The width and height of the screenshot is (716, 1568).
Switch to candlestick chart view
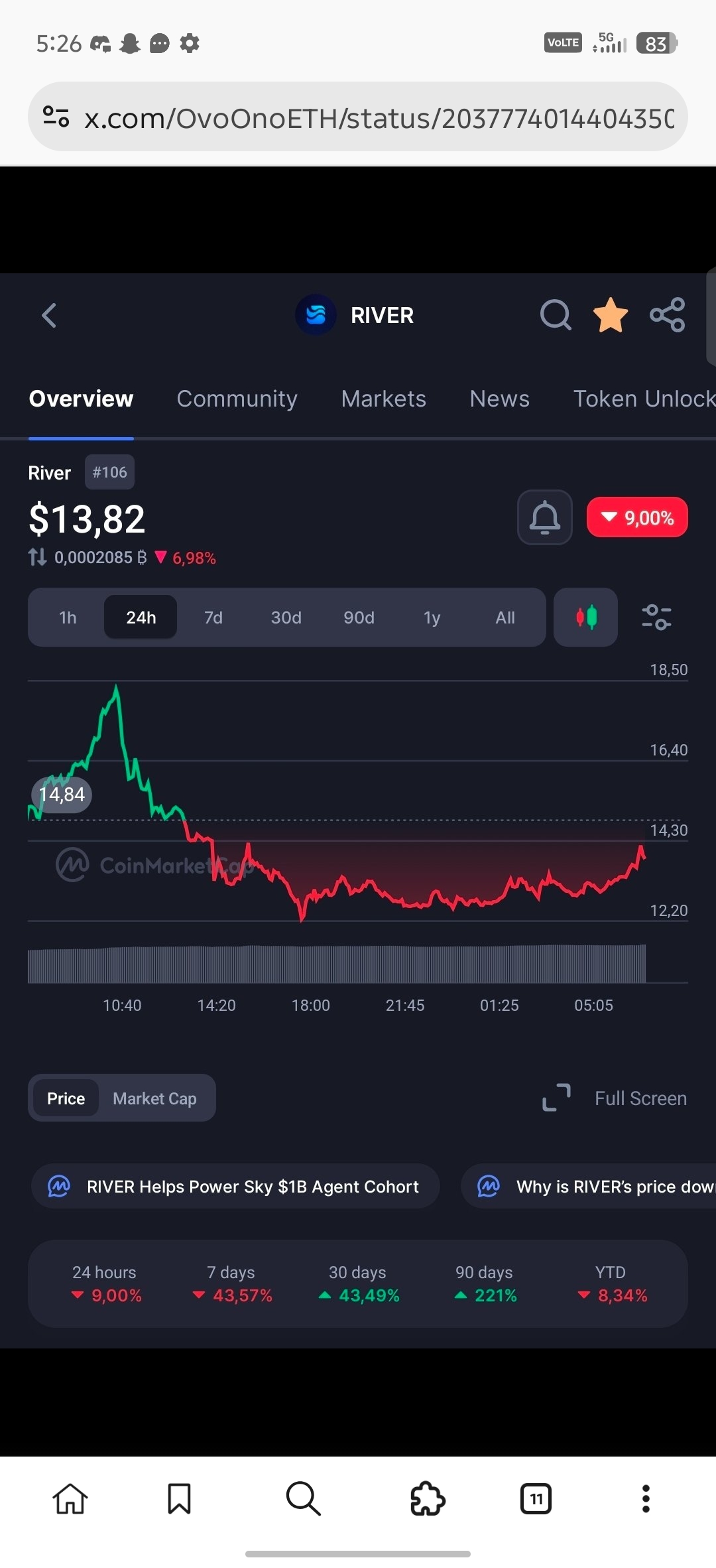point(585,618)
